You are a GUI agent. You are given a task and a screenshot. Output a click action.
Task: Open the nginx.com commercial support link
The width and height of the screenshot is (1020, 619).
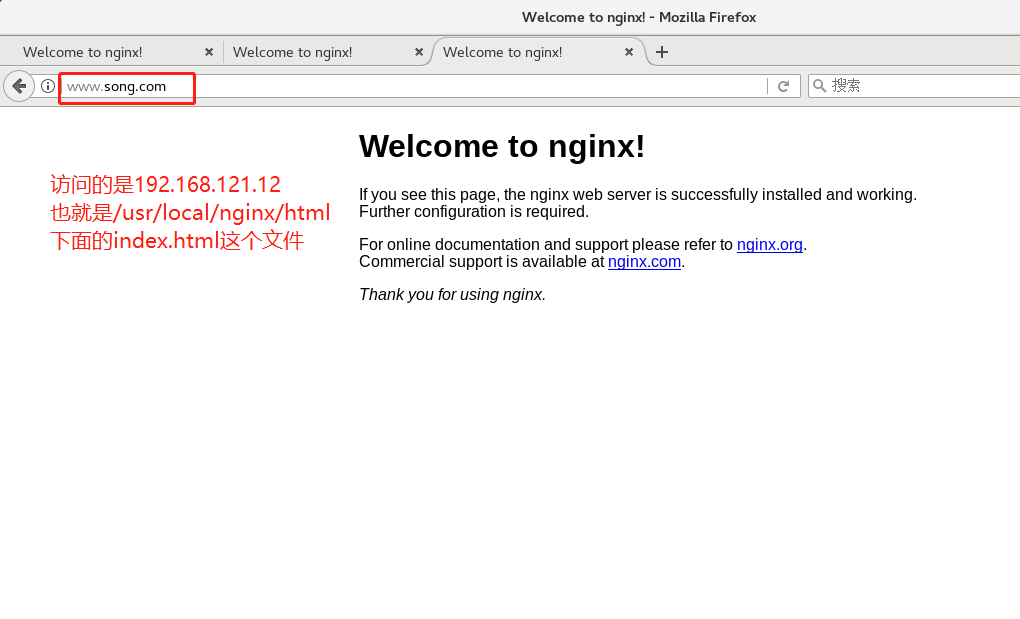pyautogui.click(x=644, y=261)
